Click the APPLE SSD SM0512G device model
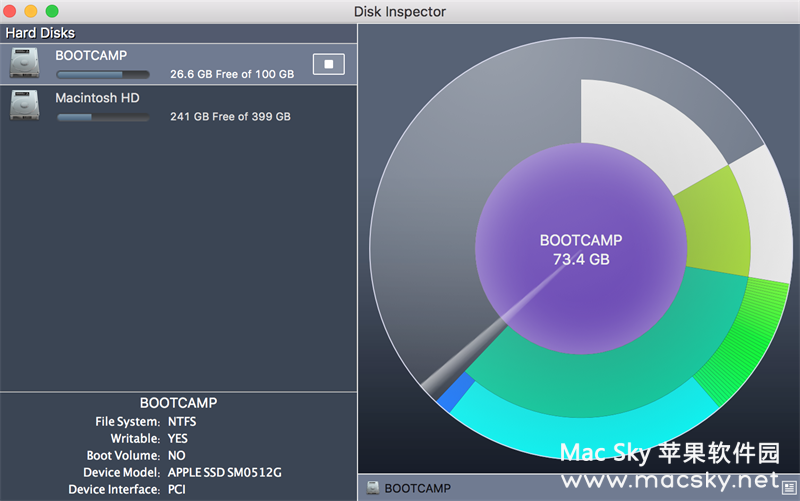Screen dimensions: 800x501 (224, 472)
